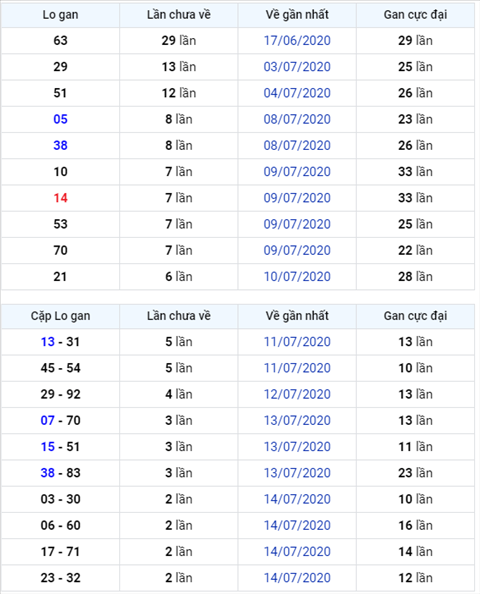Screen dimensions: 480x594
Task: Select number 53 in Lo gan column
Action: pos(60,224)
